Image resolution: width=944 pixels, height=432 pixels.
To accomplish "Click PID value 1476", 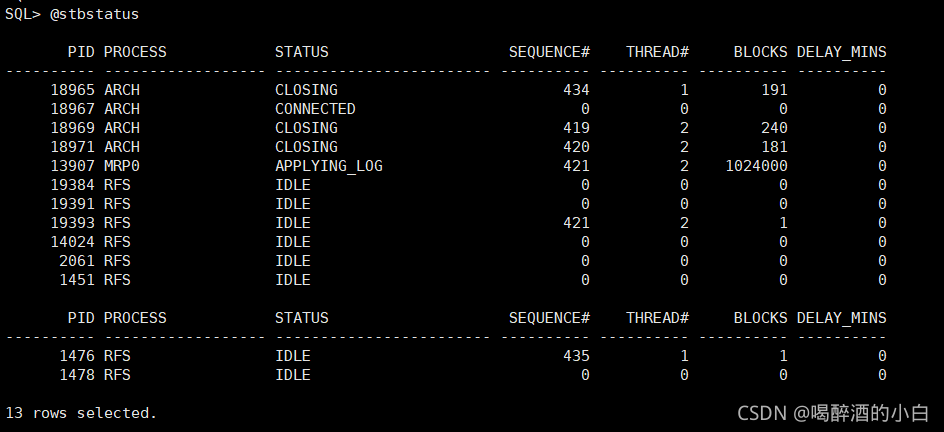I will [x=77, y=356].
